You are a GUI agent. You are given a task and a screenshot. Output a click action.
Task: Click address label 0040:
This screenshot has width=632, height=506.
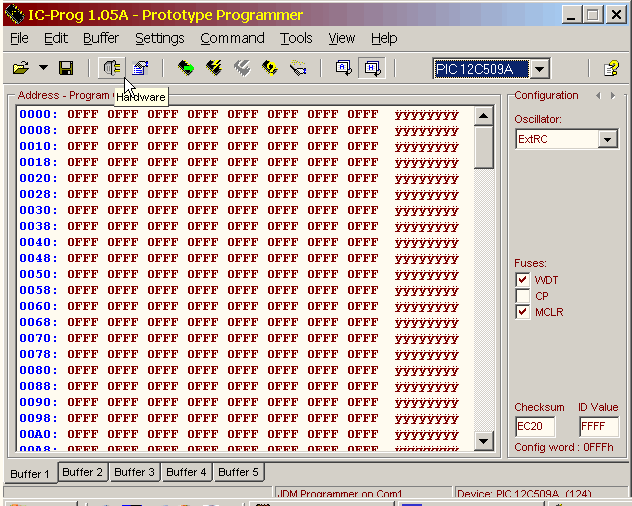pos(38,242)
